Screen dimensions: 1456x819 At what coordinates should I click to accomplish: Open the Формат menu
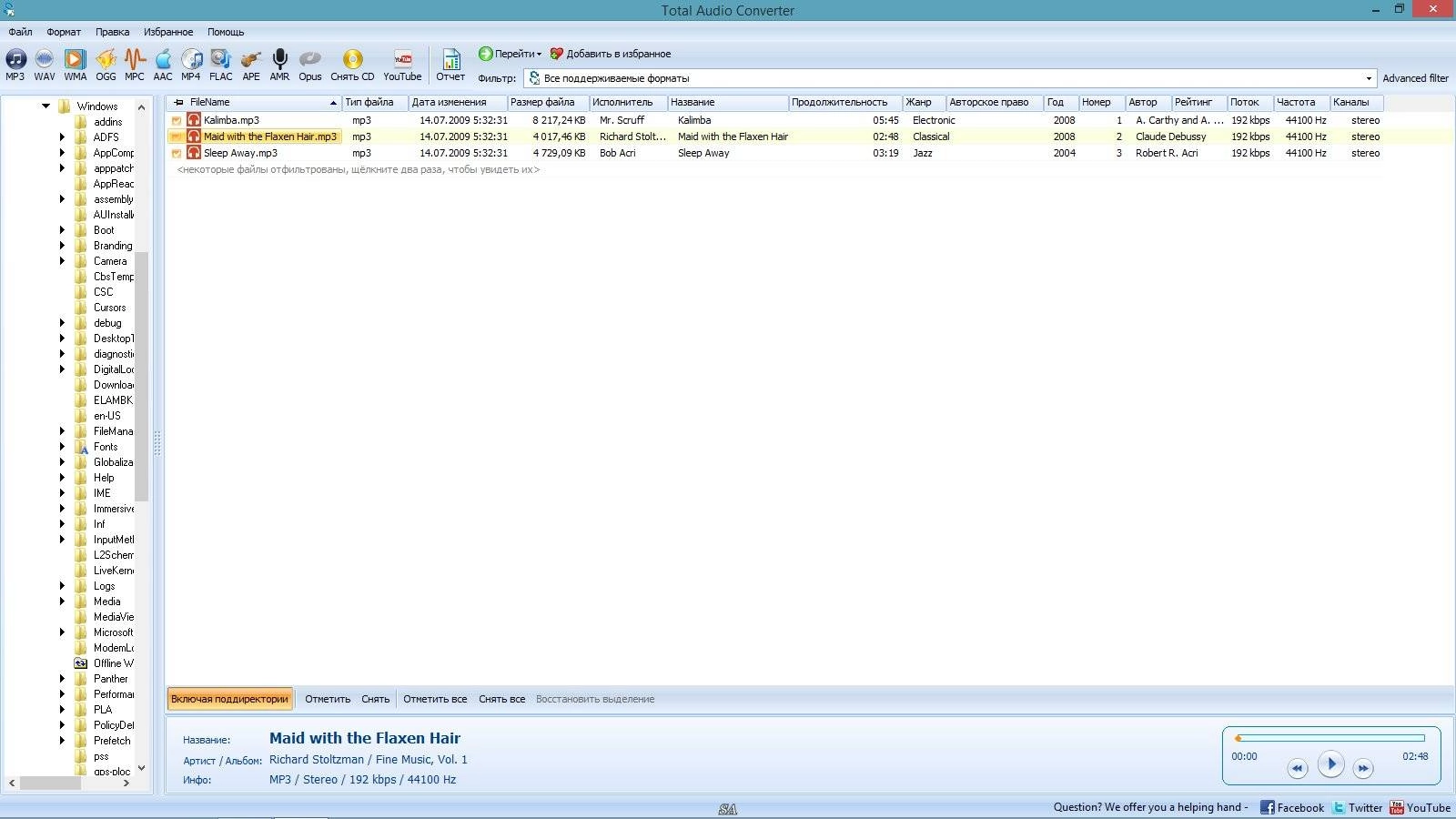(64, 32)
